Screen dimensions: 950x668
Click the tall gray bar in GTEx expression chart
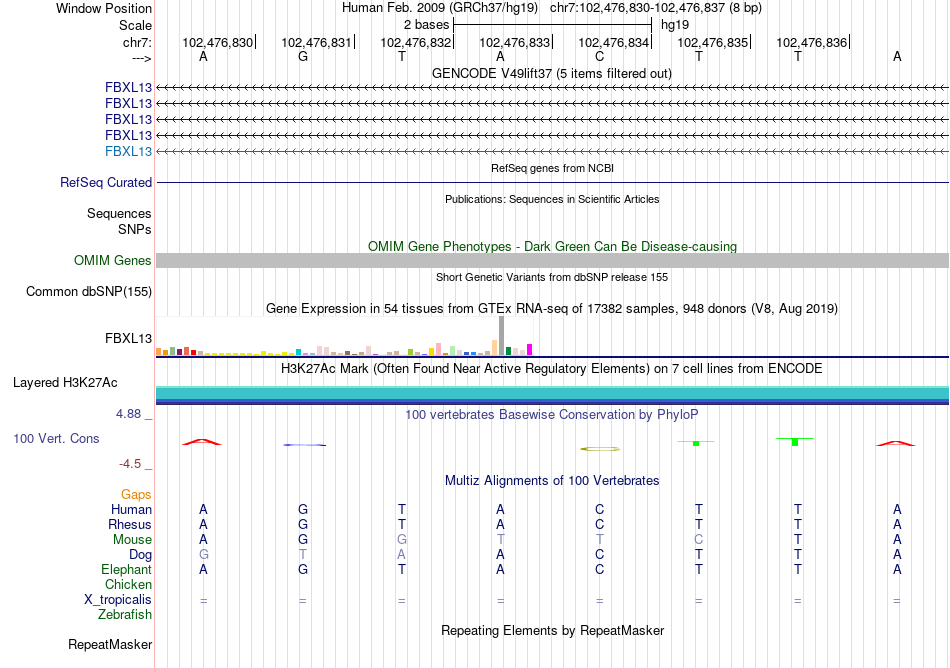pyautogui.click(x=502, y=336)
